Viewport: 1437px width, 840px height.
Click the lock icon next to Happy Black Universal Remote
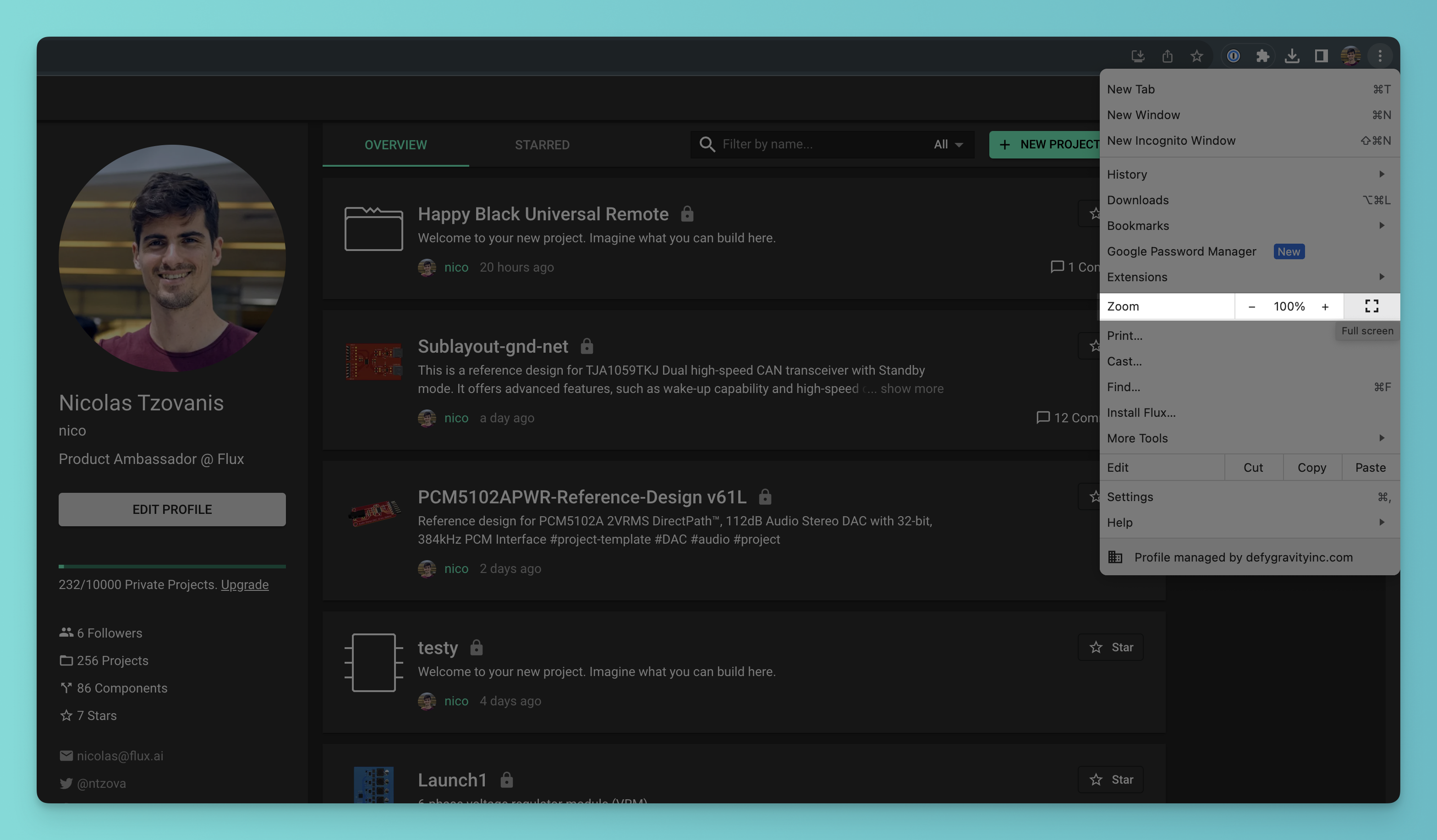(687, 214)
